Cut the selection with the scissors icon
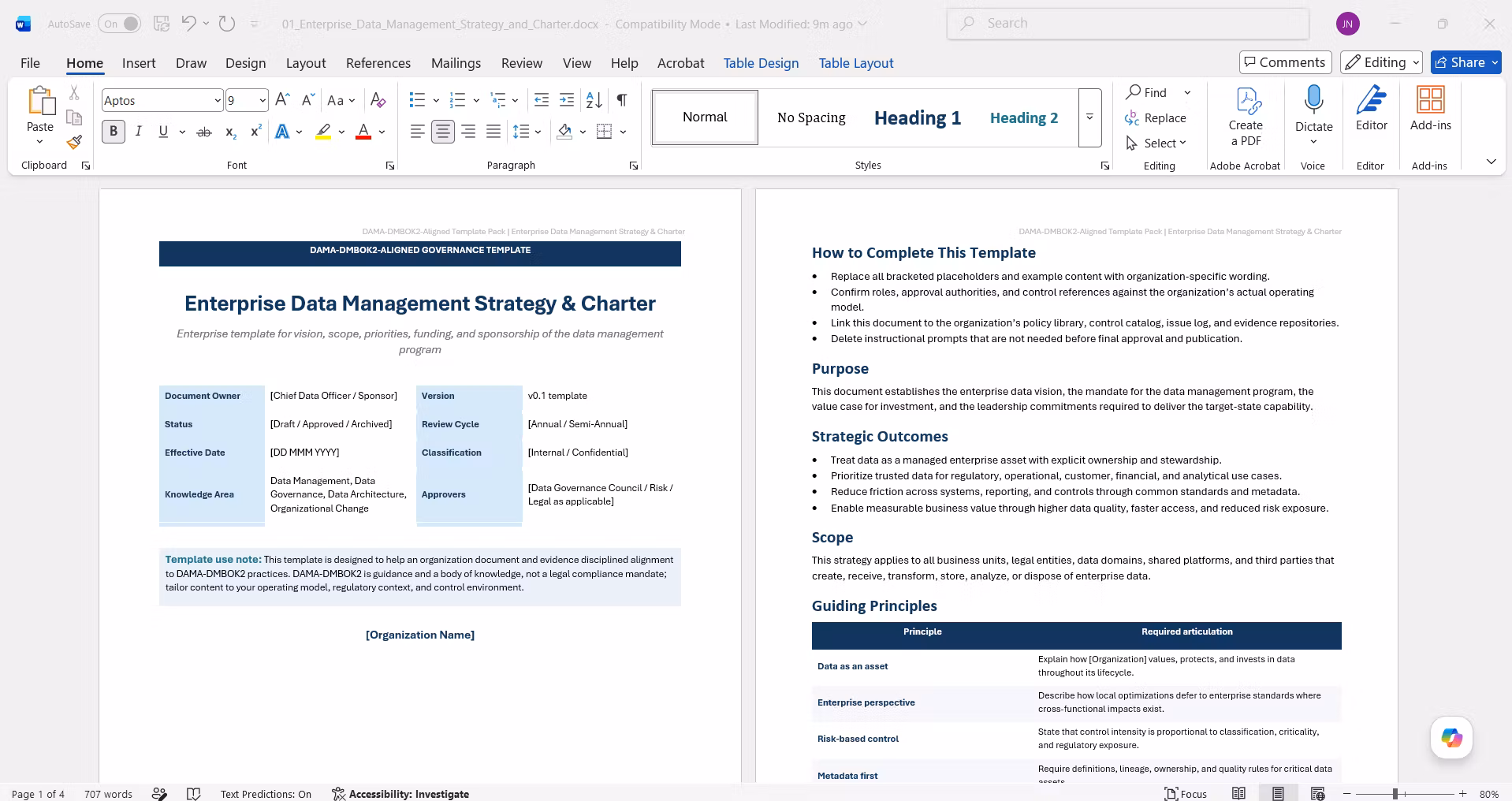 (74, 93)
